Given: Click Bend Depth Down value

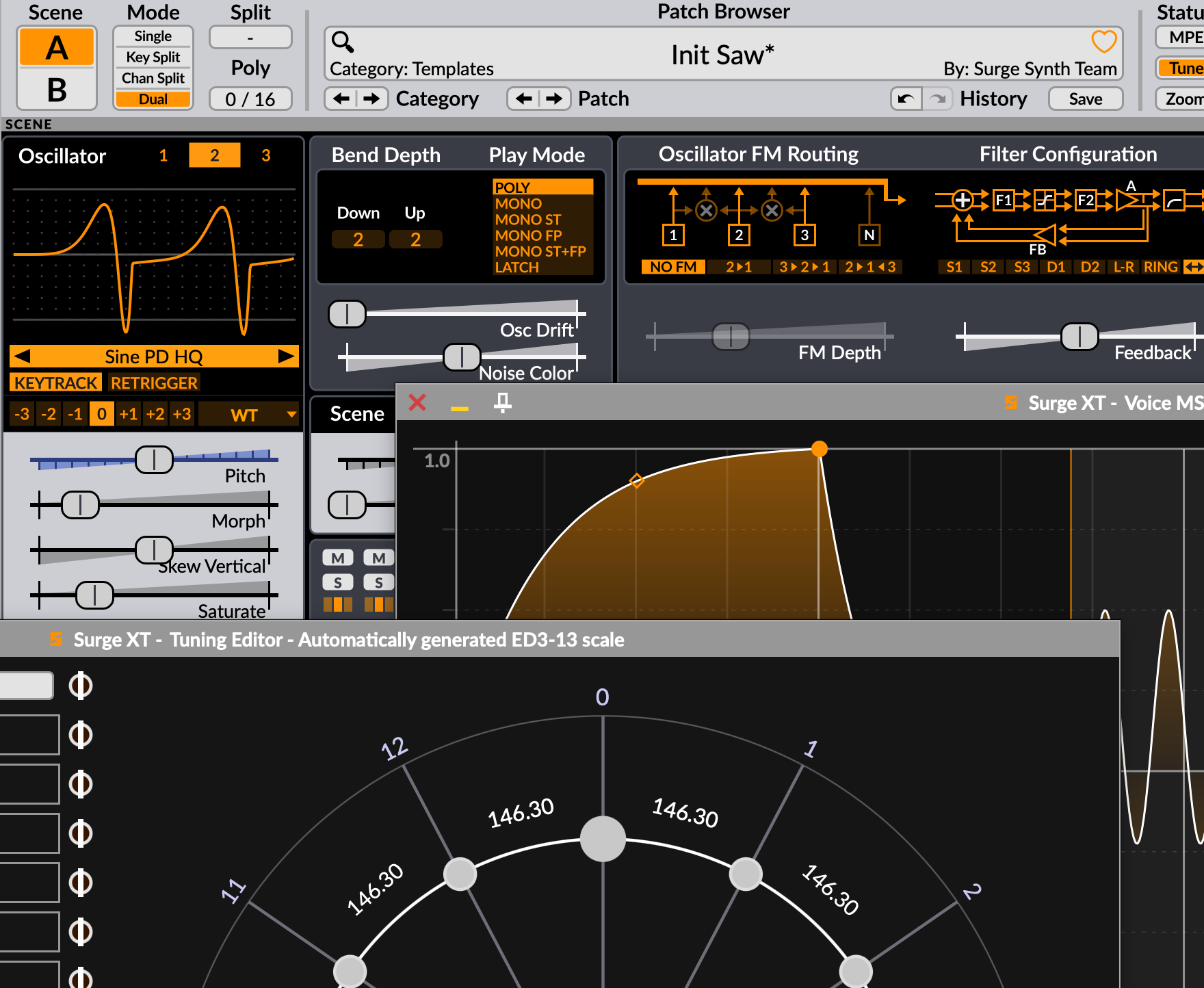Looking at the screenshot, I should 358,239.
